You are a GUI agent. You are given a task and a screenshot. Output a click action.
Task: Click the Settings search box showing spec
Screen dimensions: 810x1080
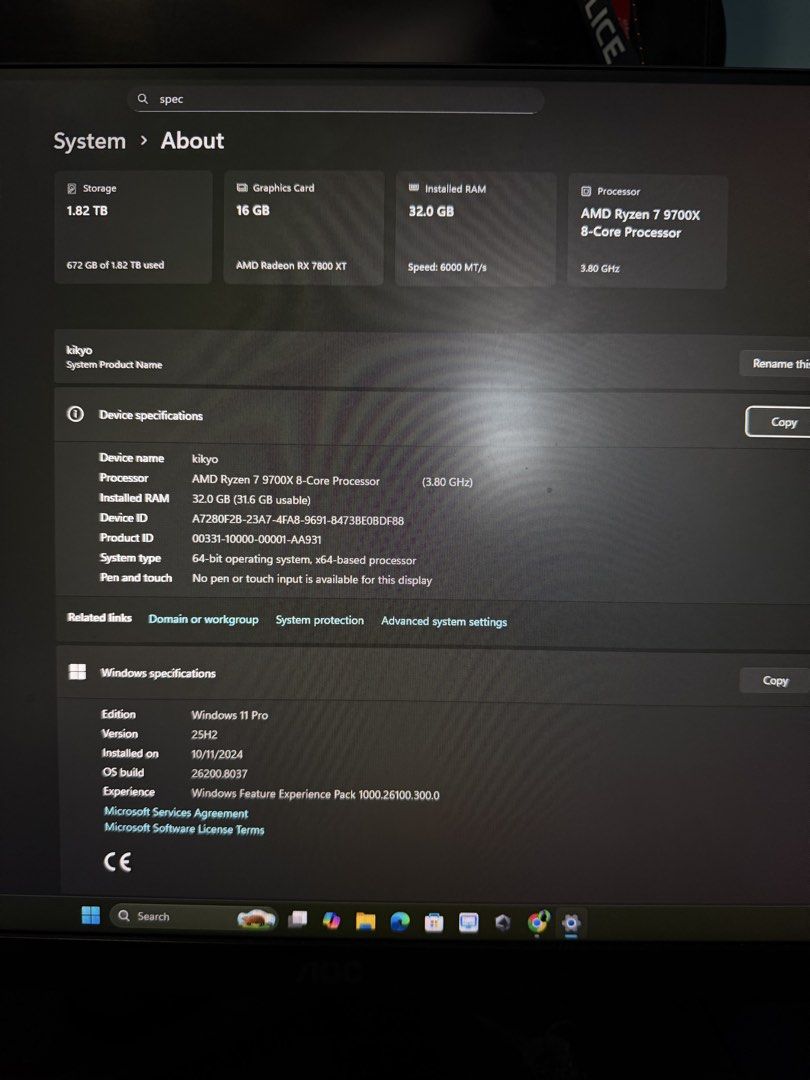337,99
